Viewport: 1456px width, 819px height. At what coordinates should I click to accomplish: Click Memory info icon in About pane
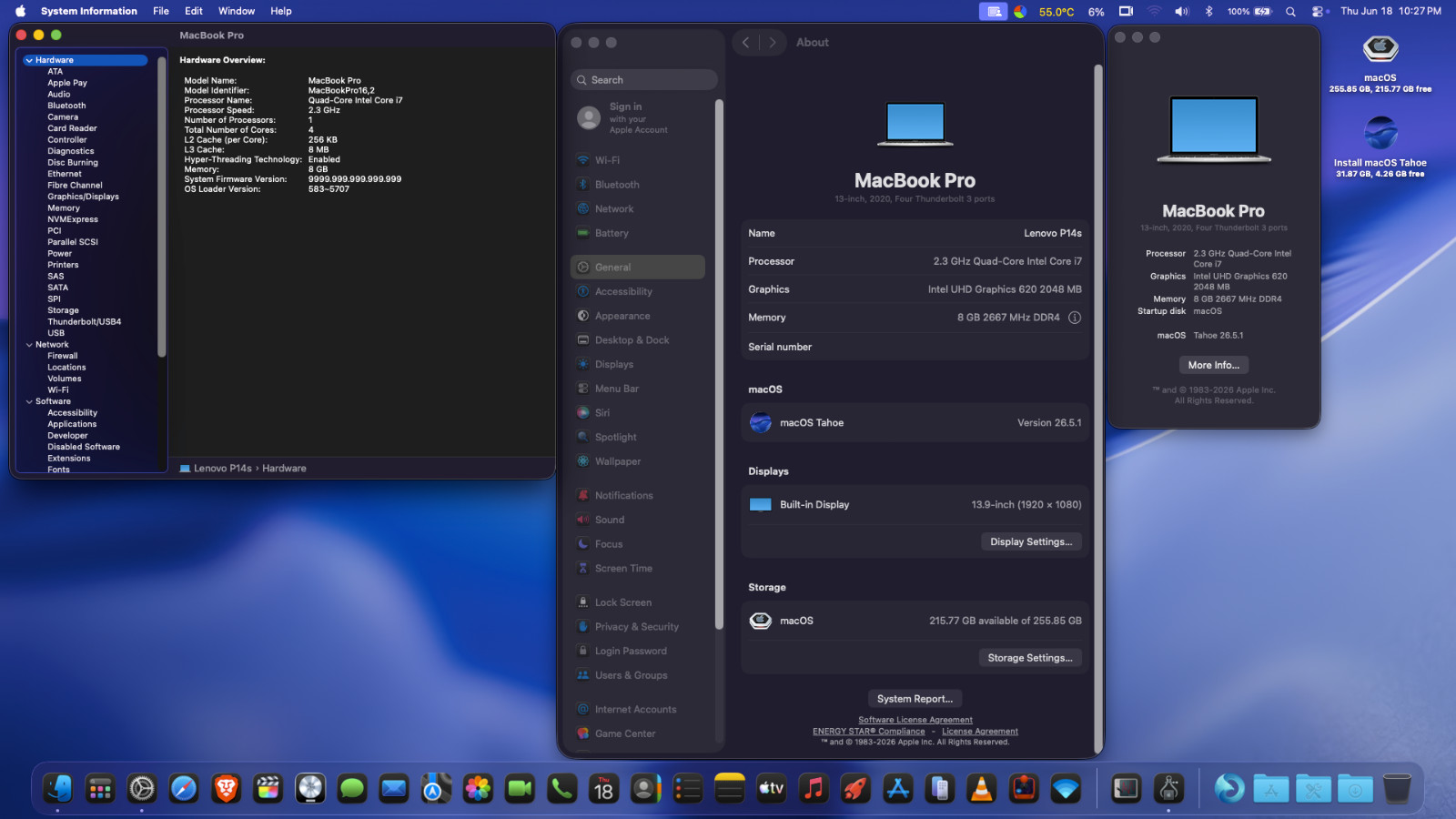[1075, 318]
